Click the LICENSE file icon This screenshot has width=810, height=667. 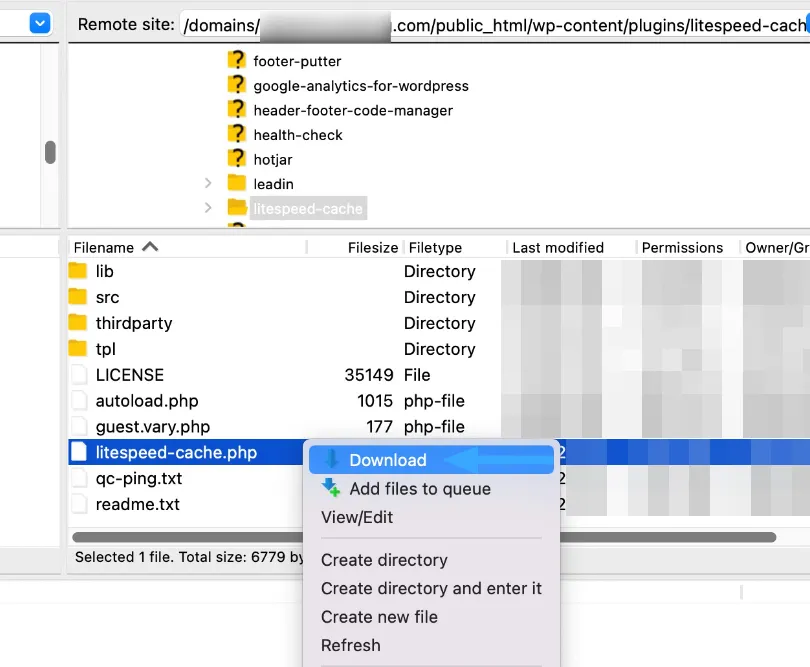(x=79, y=375)
